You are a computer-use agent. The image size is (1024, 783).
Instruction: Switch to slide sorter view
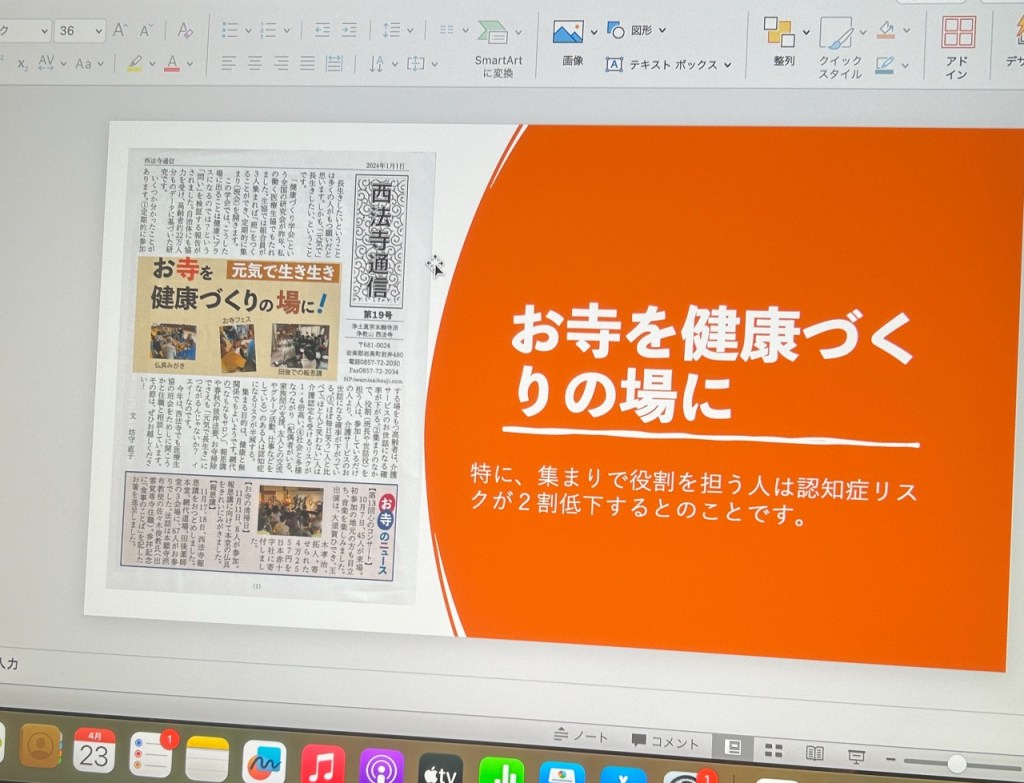[x=773, y=750]
